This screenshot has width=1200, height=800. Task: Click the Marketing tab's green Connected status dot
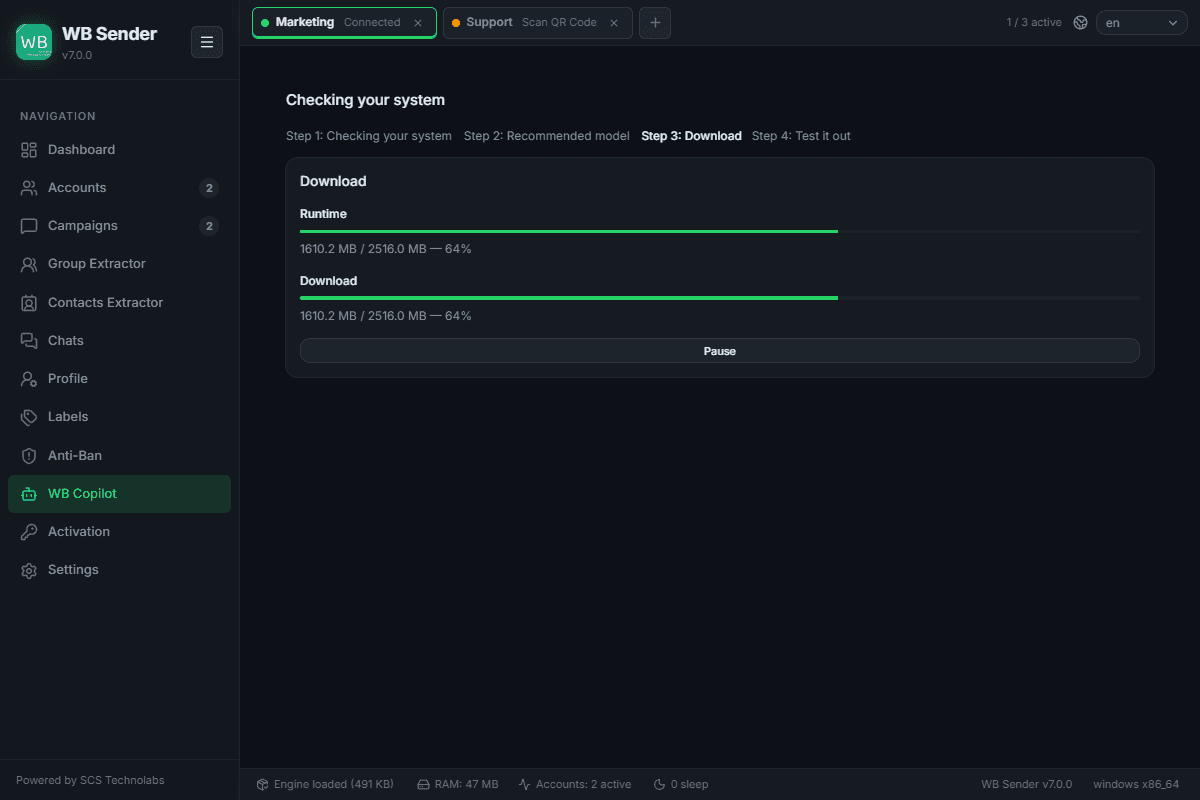tap(265, 23)
